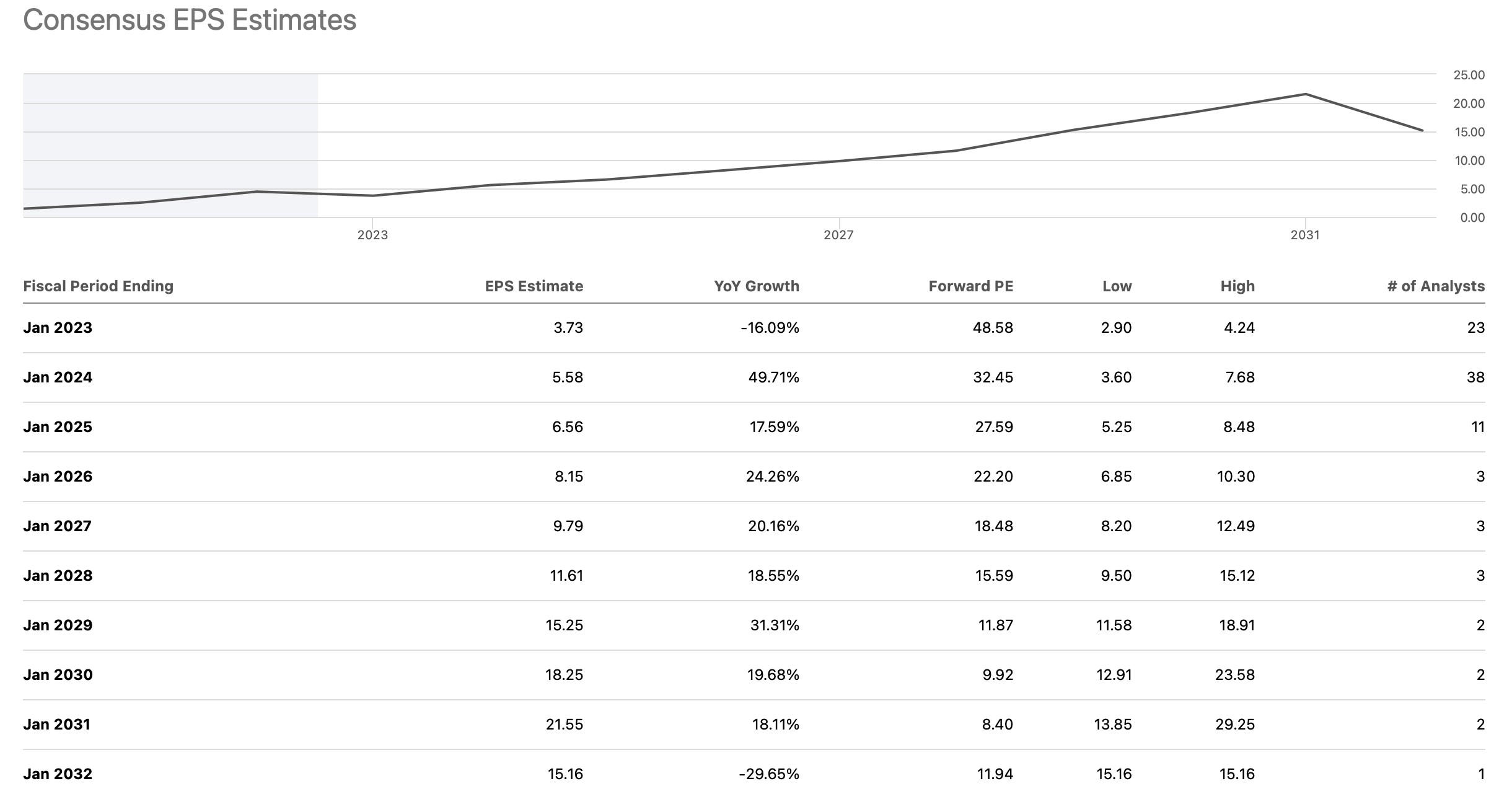Click the 49.71% YoY growth value
This screenshot has width=1512, height=807.
pyautogui.click(x=773, y=377)
